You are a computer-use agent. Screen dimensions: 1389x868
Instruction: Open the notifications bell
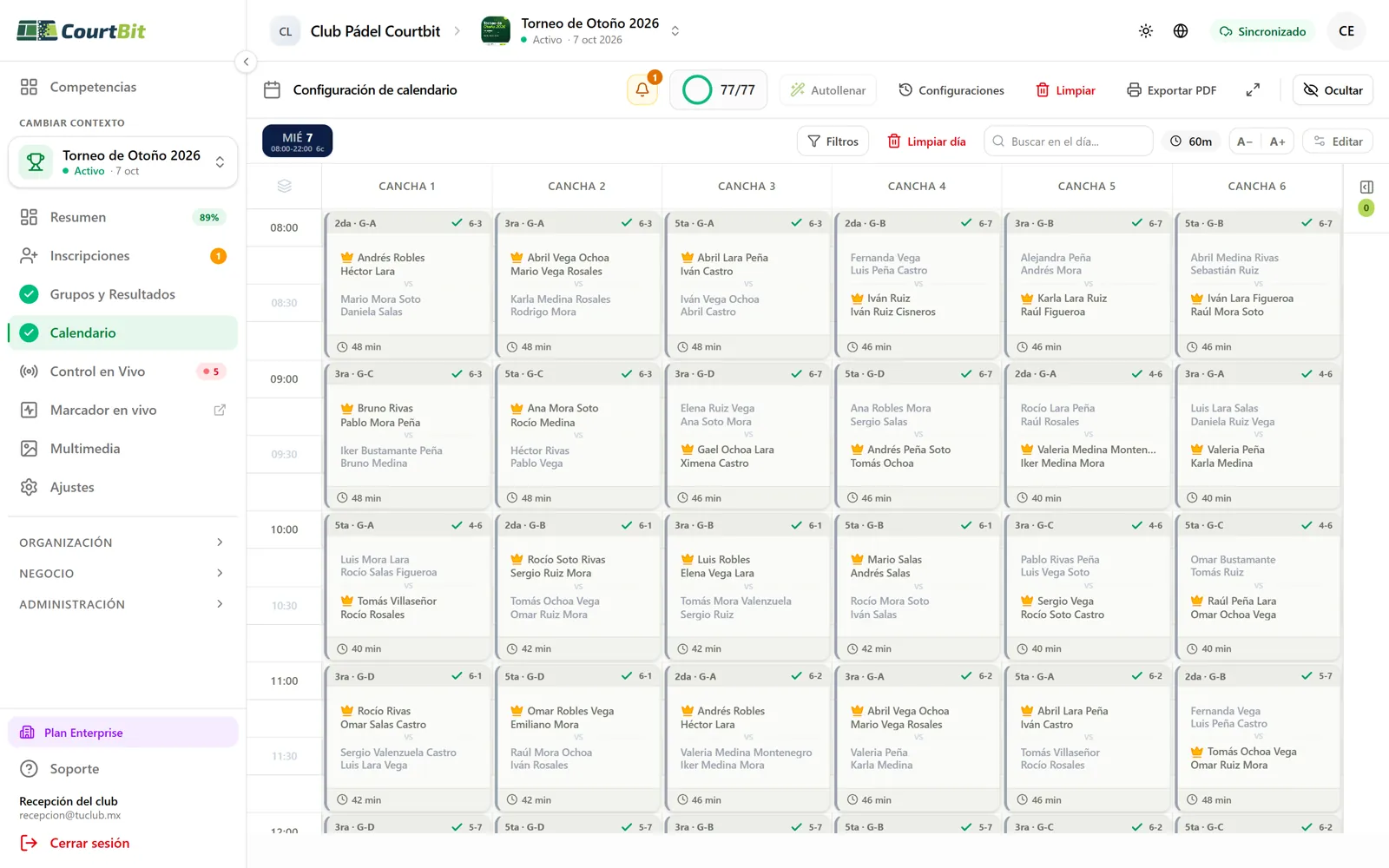pyautogui.click(x=642, y=90)
